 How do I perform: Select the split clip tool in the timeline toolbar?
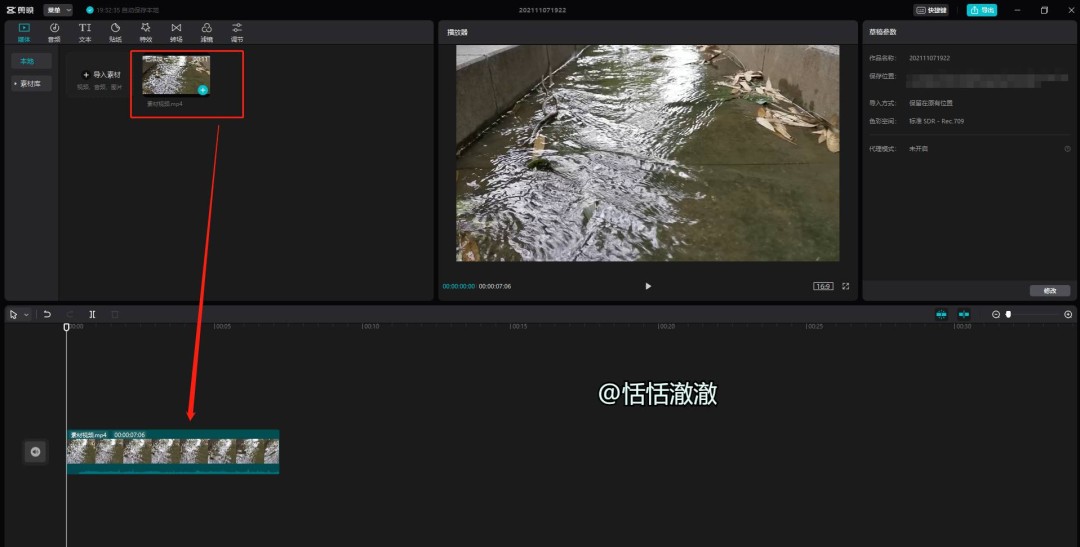coord(92,314)
